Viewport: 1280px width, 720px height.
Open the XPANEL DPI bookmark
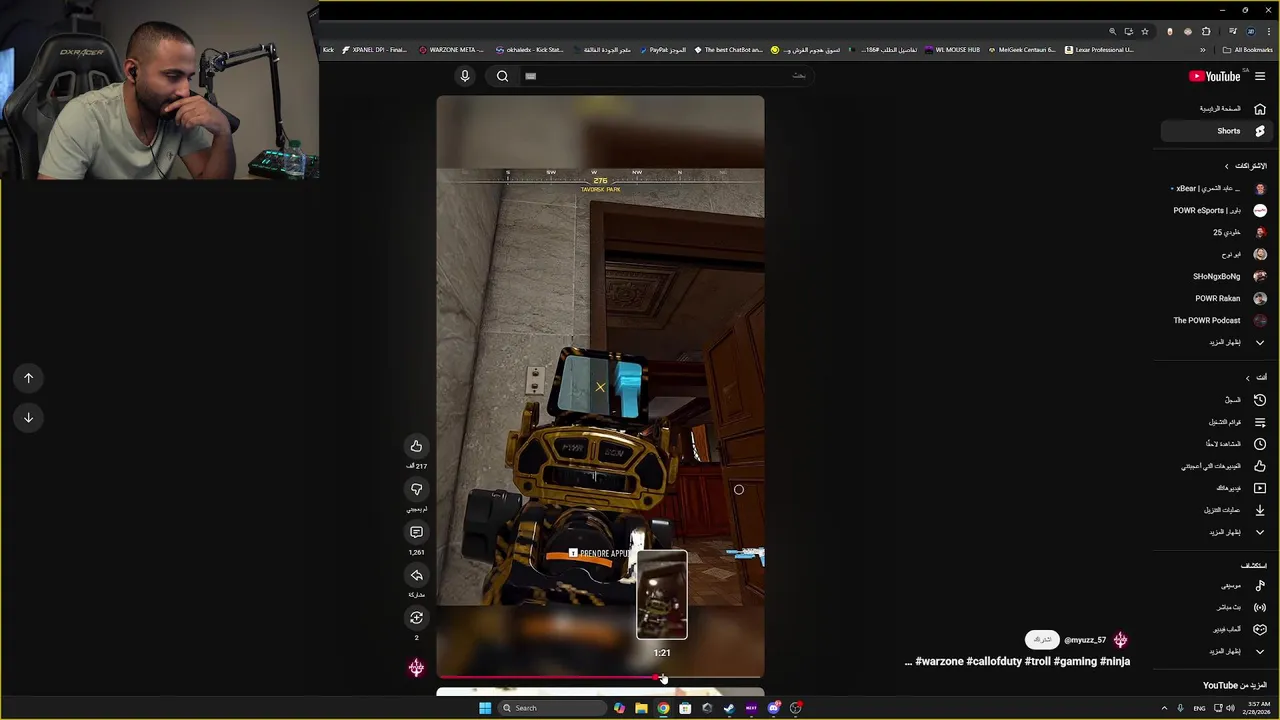pos(374,50)
